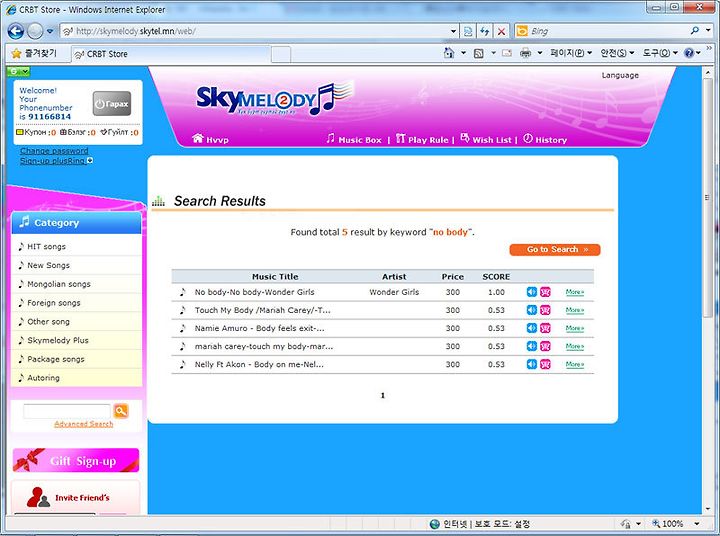Click More link for Nelly Ft Akon row
This screenshot has height=536, width=720.
coord(574,364)
